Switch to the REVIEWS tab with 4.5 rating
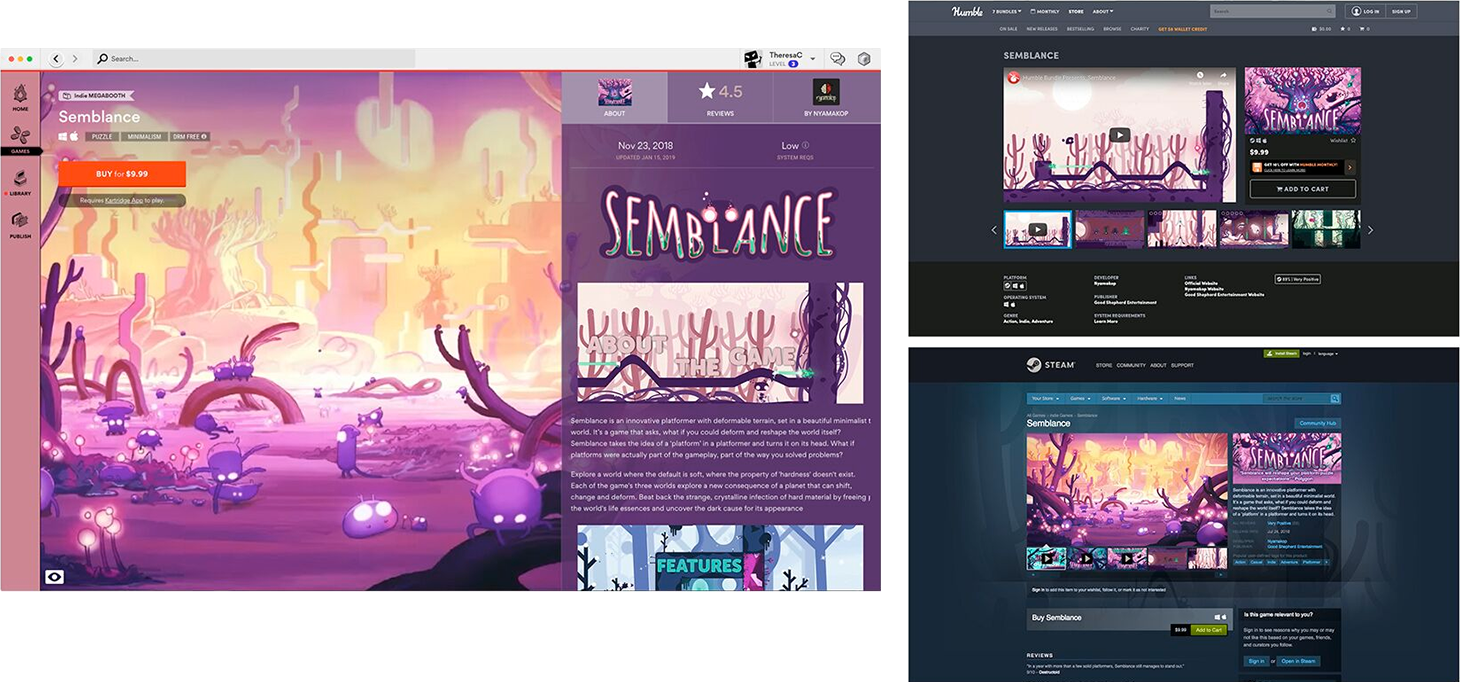 pyautogui.click(x=720, y=97)
